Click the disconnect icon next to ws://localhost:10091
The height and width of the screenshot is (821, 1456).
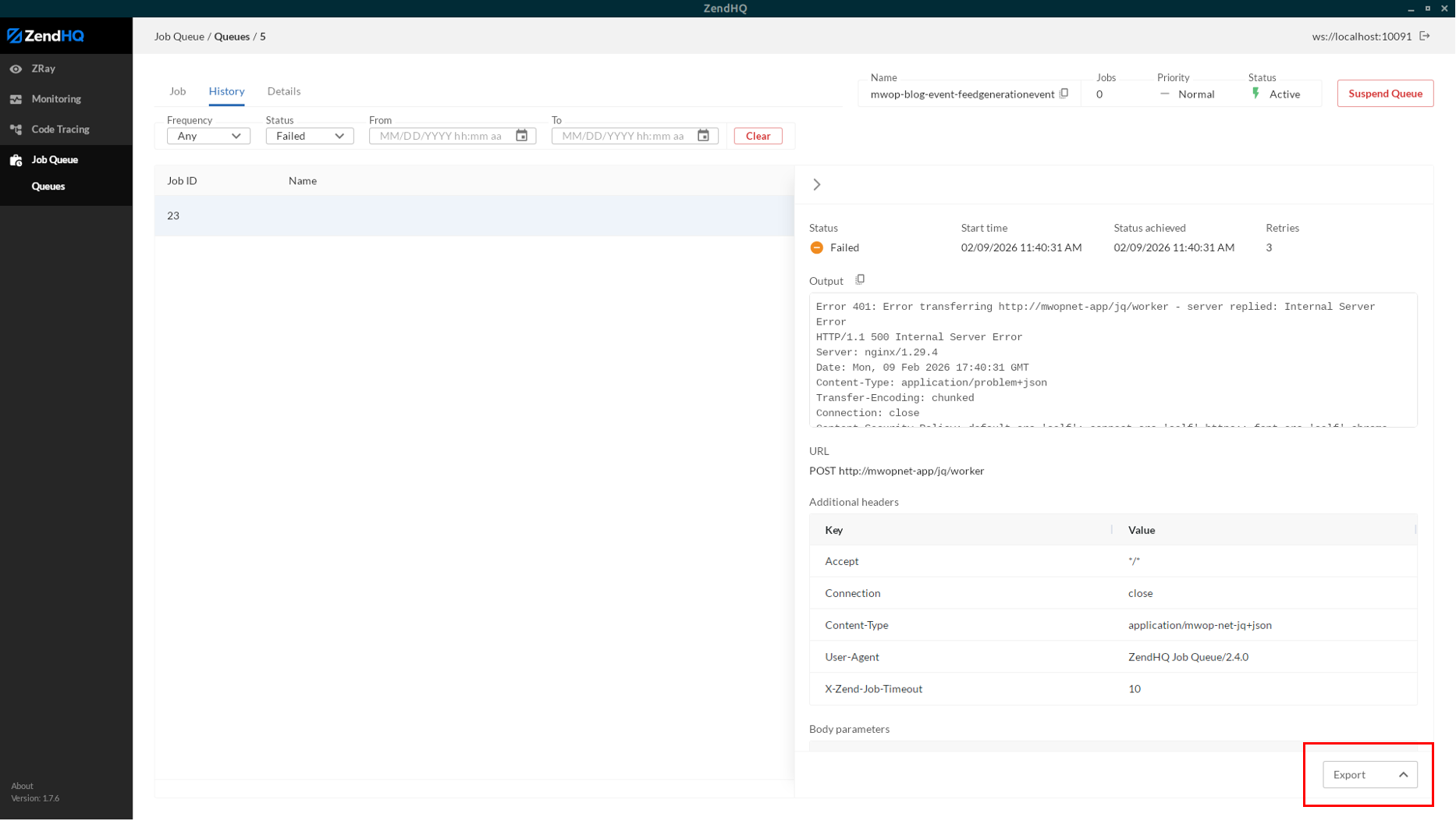1425,37
